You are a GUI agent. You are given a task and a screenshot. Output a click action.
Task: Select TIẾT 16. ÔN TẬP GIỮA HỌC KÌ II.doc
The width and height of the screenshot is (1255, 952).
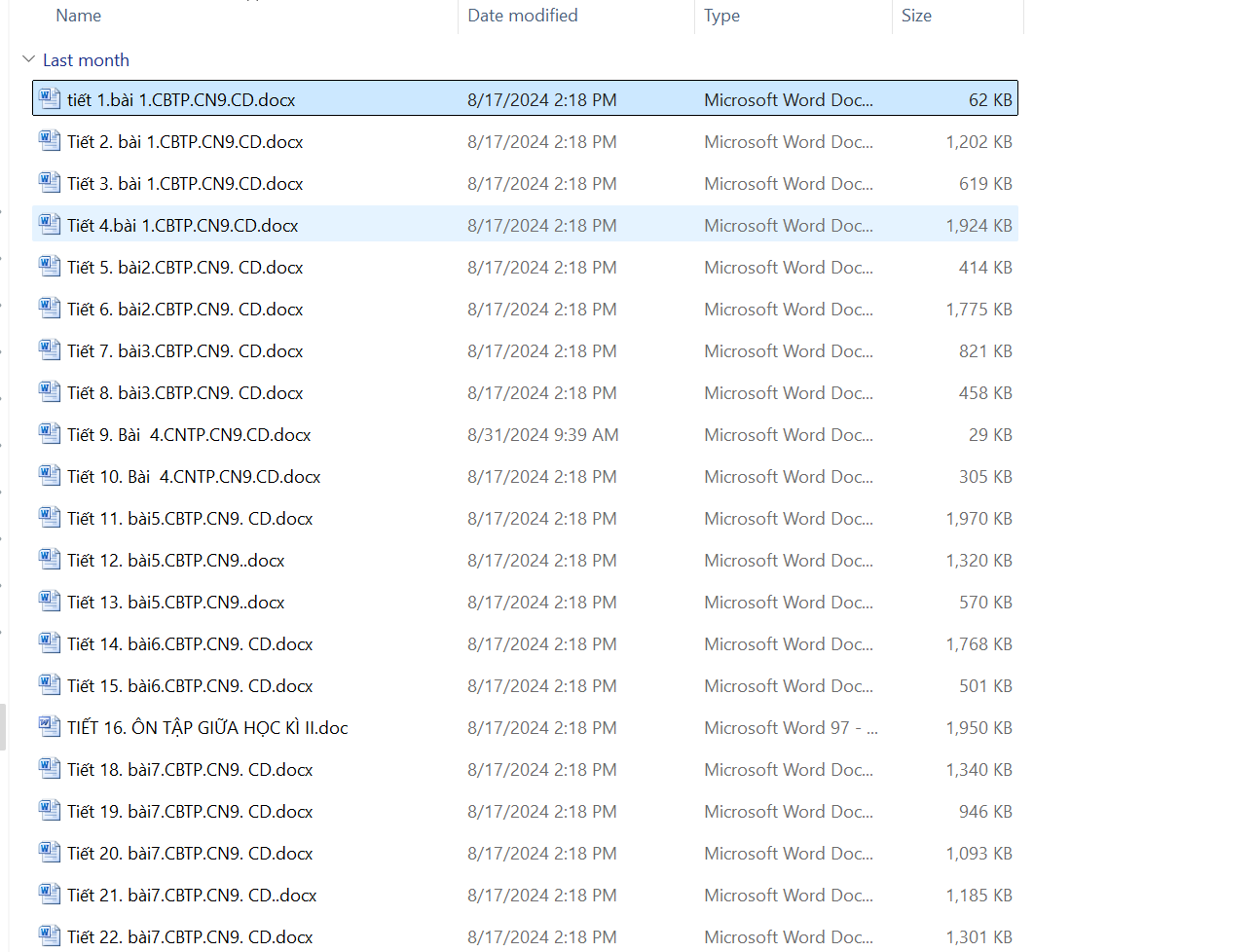[207, 728]
